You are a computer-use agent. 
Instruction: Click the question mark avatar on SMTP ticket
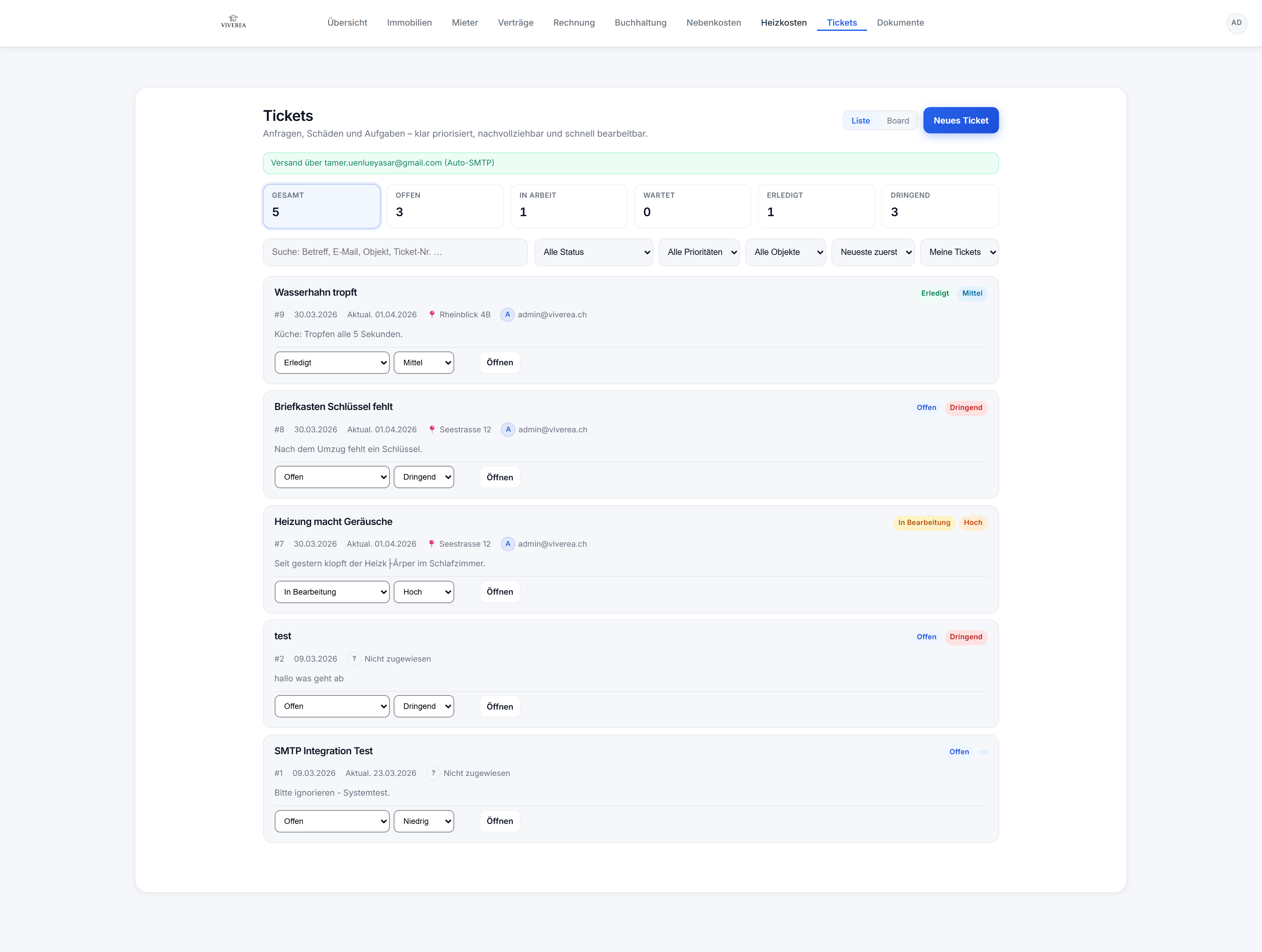click(x=433, y=774)
